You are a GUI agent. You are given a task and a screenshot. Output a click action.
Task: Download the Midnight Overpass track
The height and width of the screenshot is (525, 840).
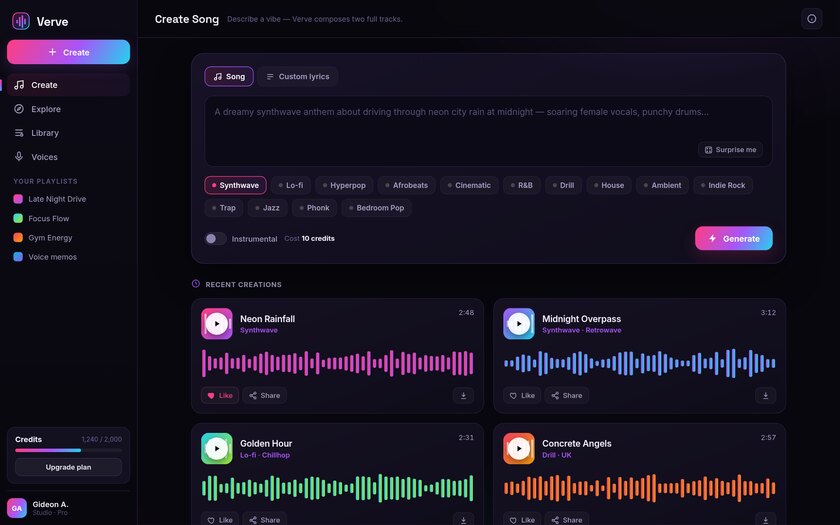(766, 395)
